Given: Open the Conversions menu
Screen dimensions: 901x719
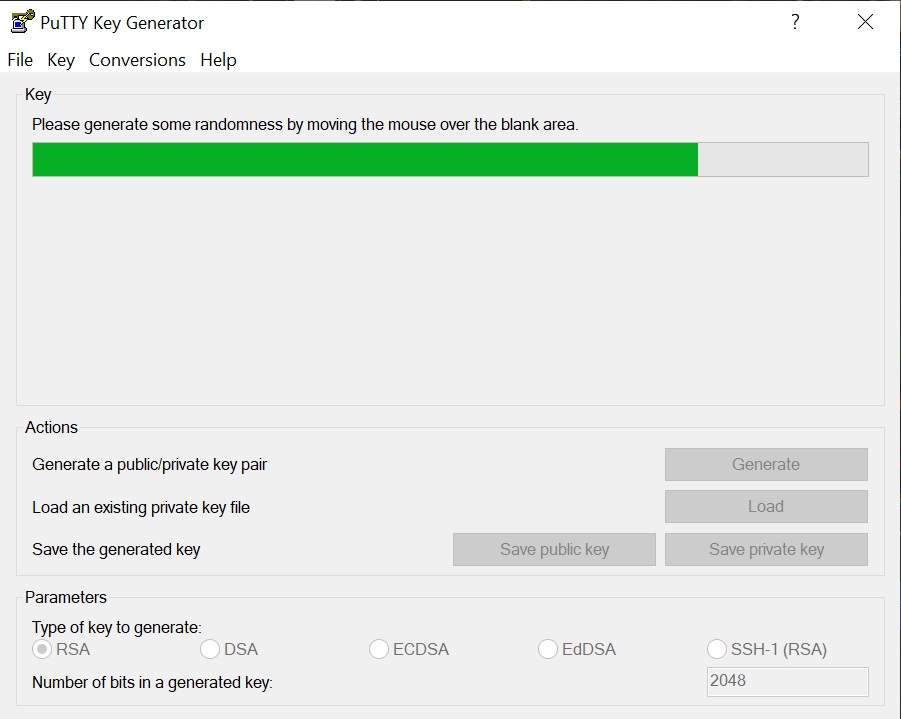Looking at the screenshot, I should click(x=137, y=60).
